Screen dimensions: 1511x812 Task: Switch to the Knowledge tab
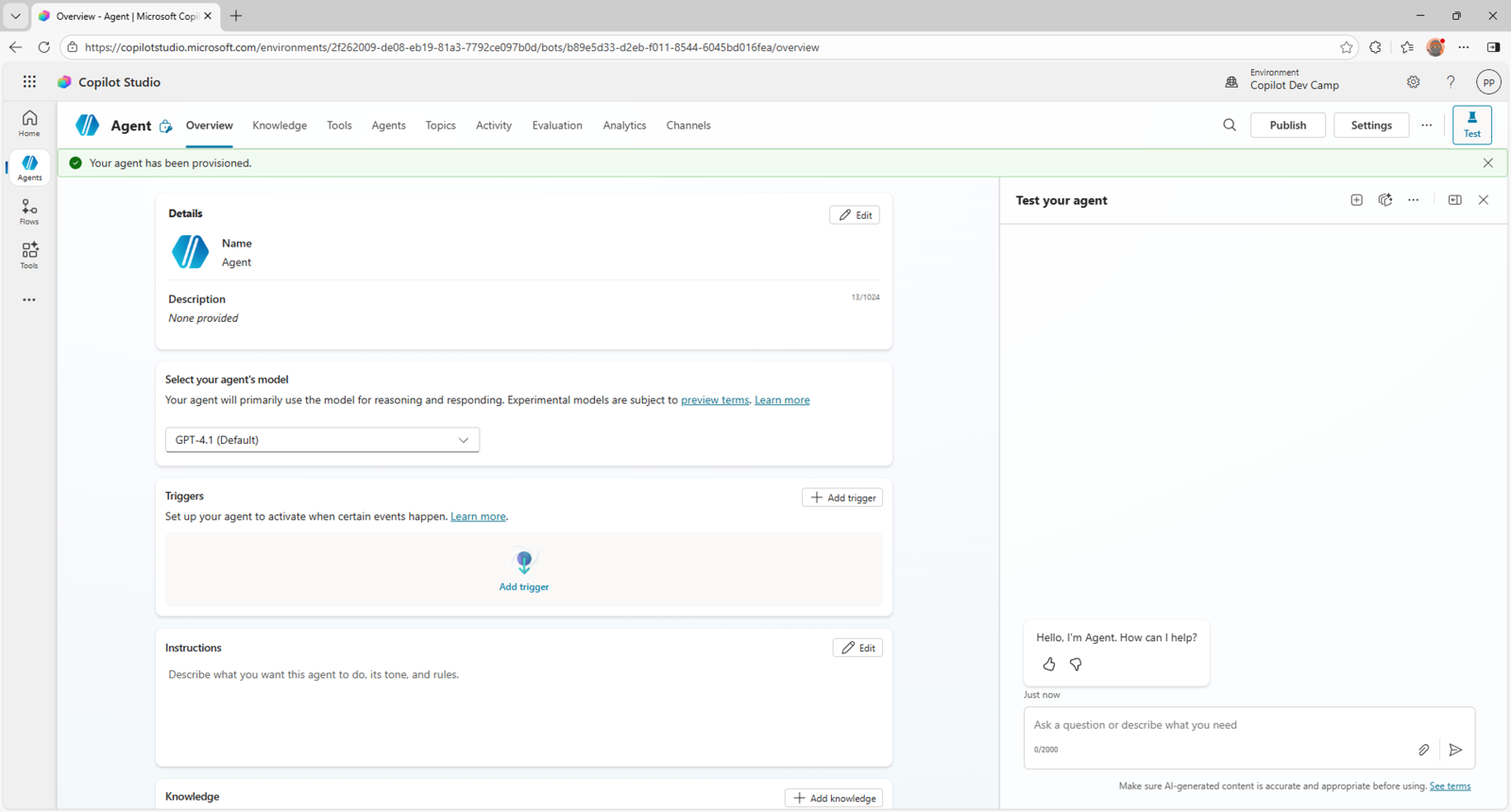tap(280, 126)
